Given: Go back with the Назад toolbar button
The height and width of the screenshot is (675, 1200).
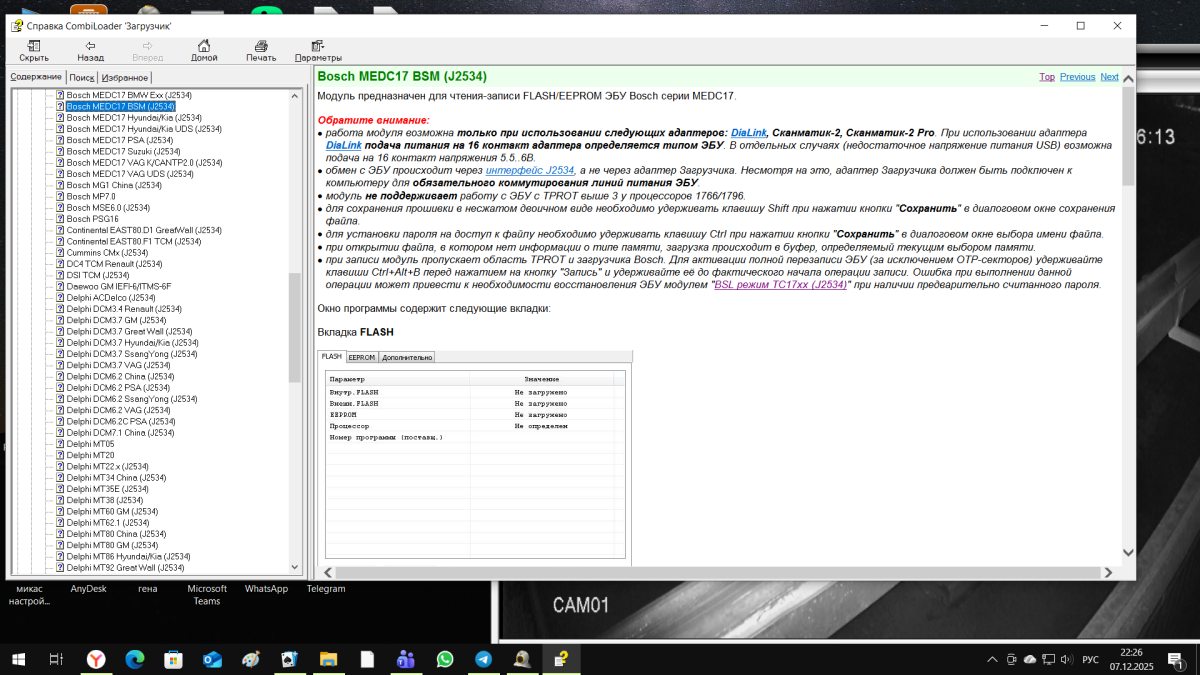Looking at the screenshot, I should [90, 51].
